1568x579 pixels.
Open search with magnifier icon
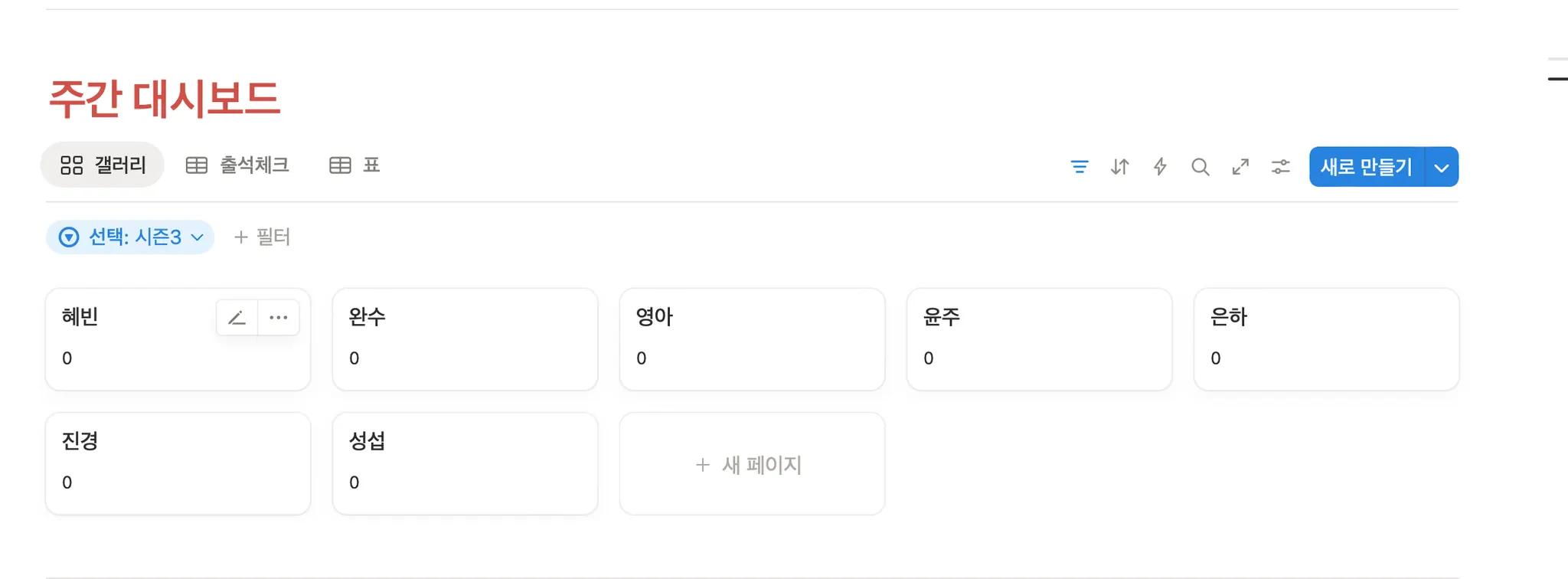coord(1200,166)
